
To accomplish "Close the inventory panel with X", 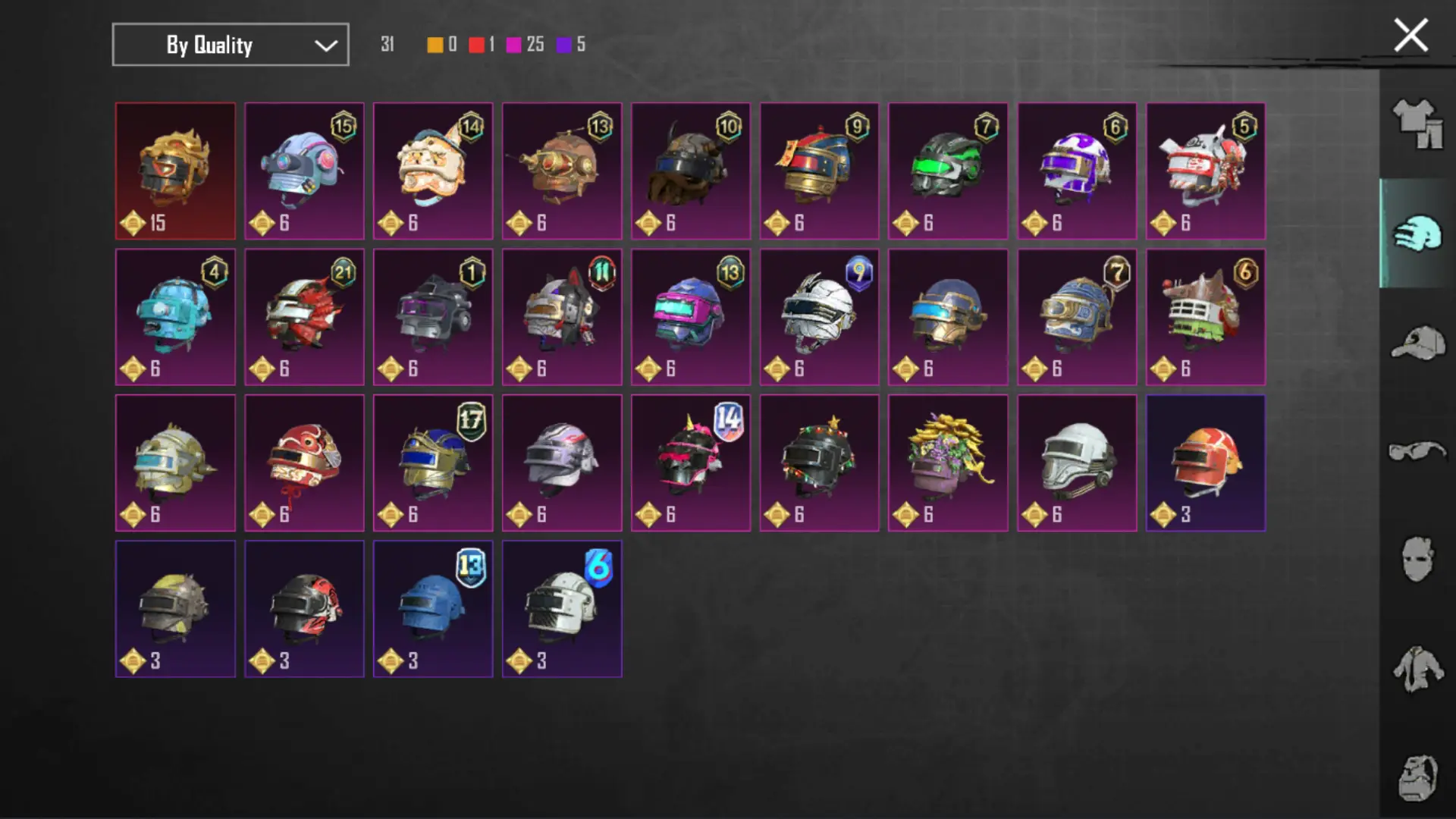I will tap(1410, 36).
